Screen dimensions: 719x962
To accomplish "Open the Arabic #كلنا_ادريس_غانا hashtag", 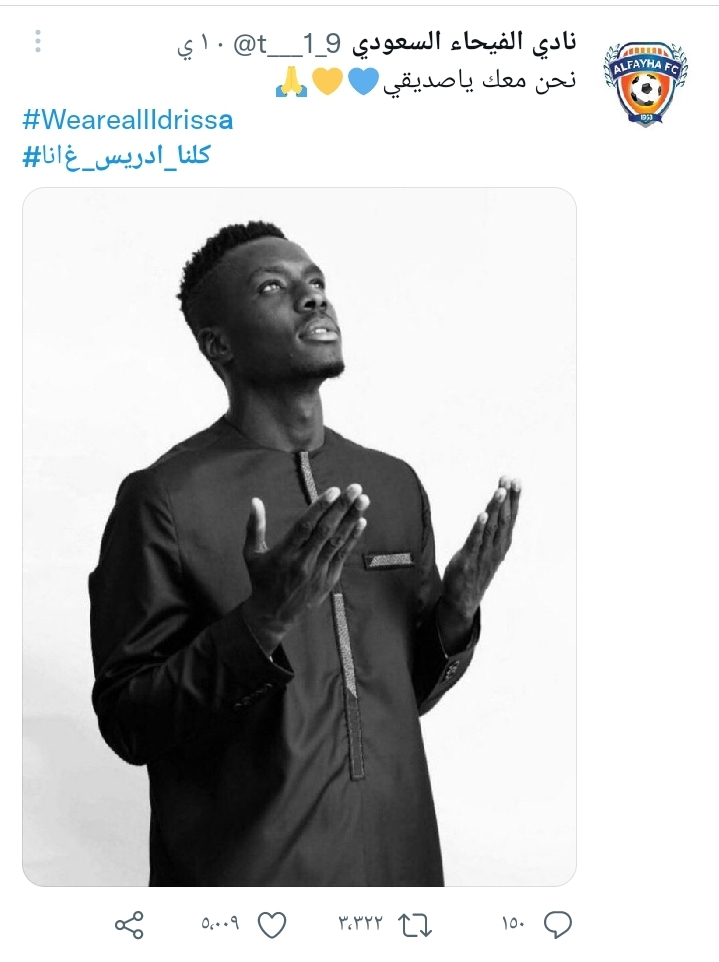I will [x=117, y=156].
